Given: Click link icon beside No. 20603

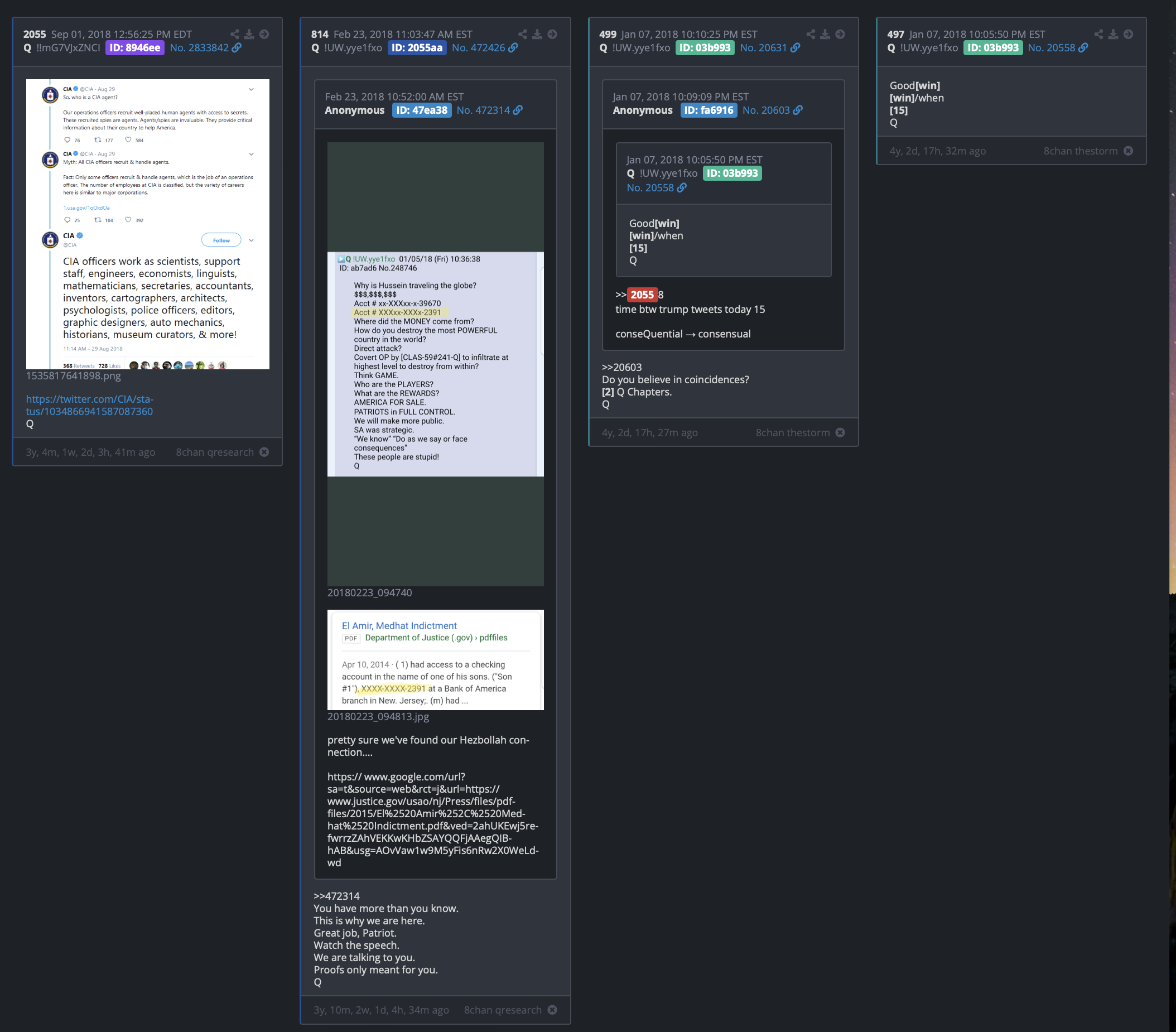Looking at the screenshot, I should [x=798, y=110].
